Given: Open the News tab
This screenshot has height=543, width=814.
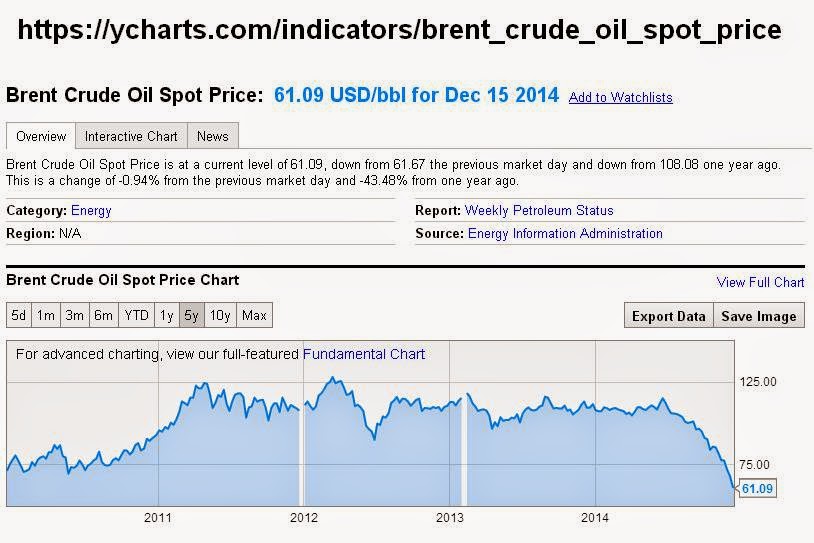Looking at the screenshot, I should pyautogui.click(x=212, y=136).
